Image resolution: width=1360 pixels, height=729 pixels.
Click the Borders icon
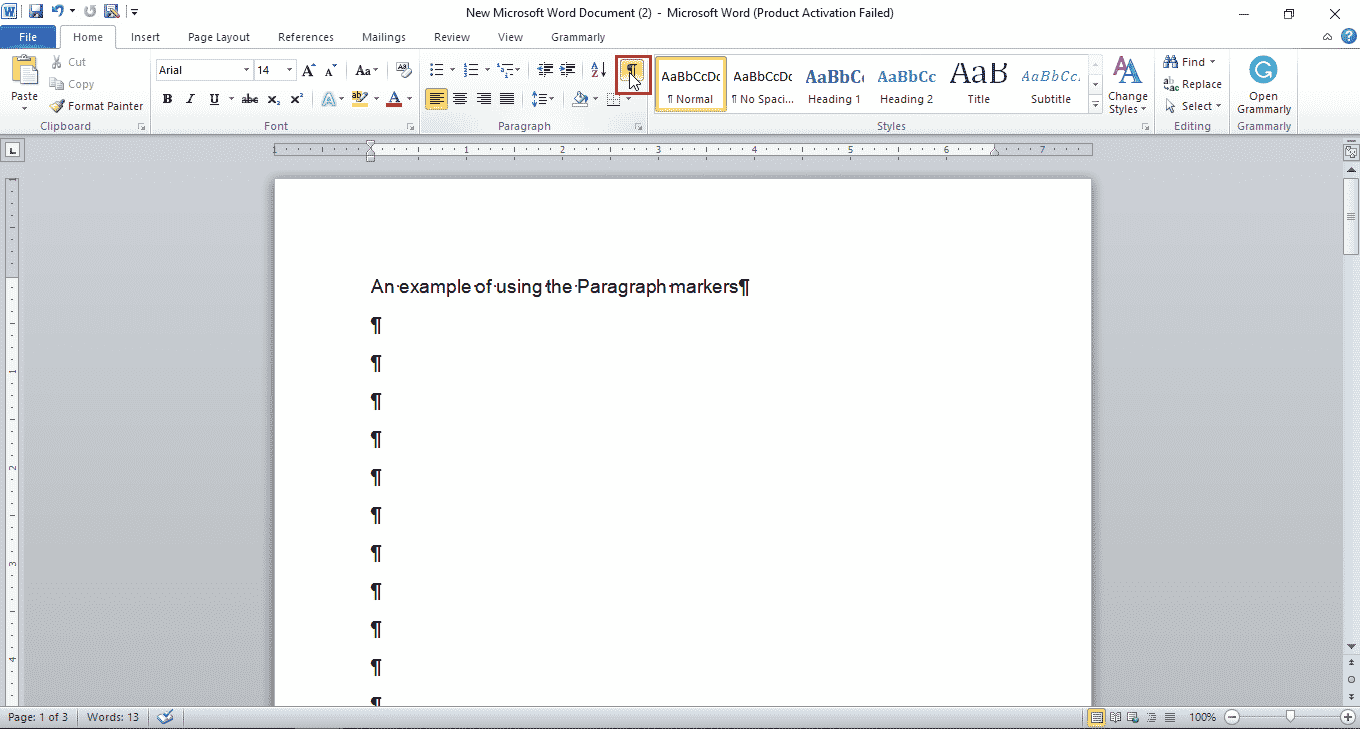[614, 99]
